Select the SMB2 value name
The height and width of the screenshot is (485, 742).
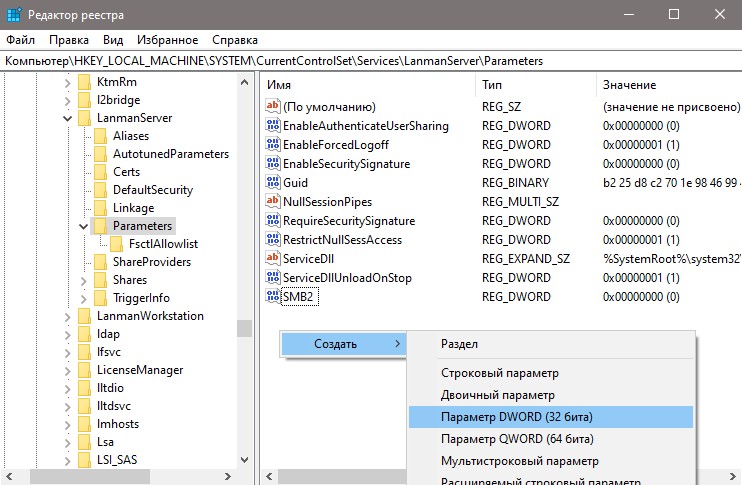tap(300, 297)
